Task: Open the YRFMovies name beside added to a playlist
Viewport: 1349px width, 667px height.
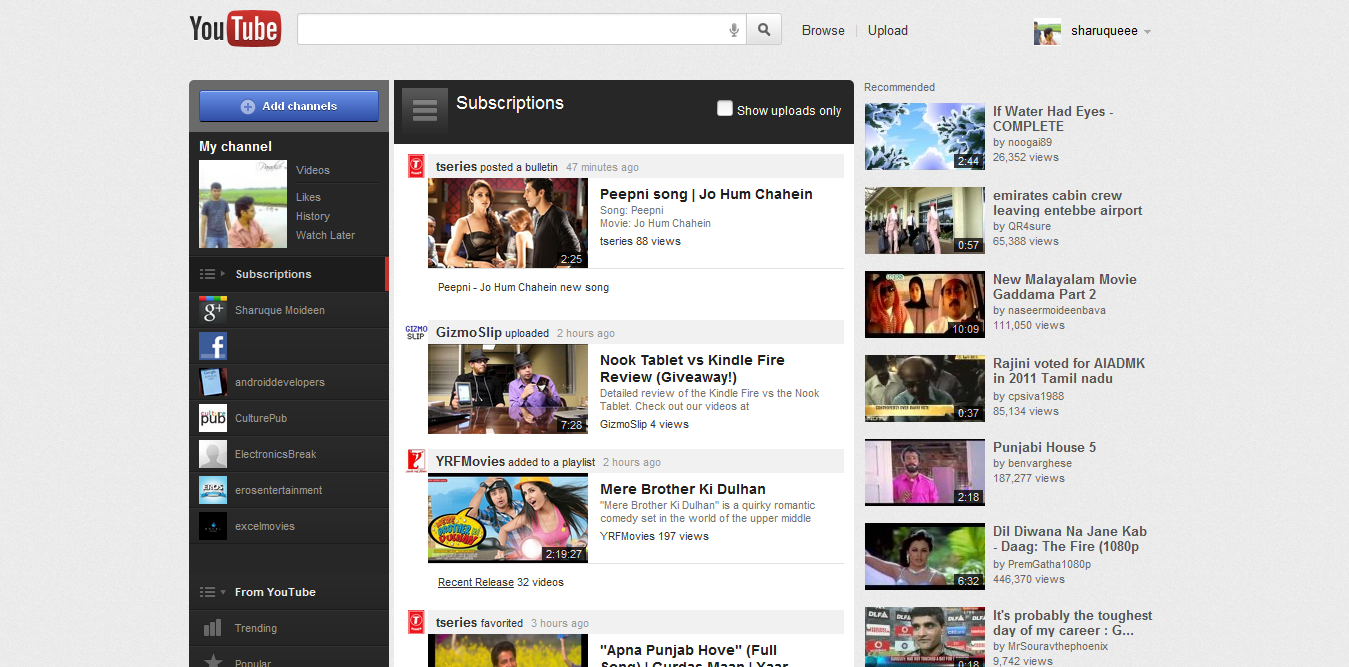Action: (x=471, y=461)
